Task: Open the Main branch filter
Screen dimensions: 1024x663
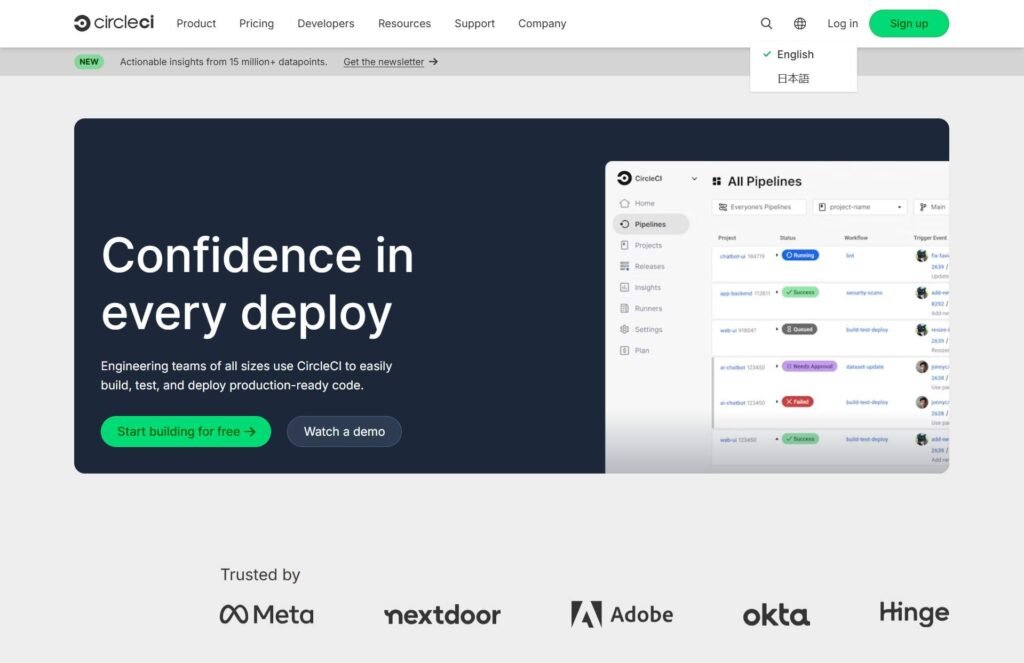Action: pyautogui.click(x=932, y=207)
